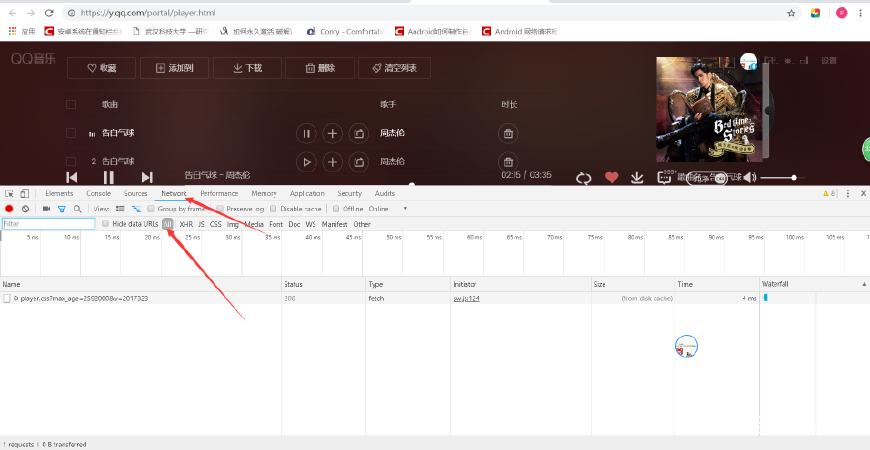Switch to the Performance tab
The width and height of the screenshot is (870, 450).
[219, 194]
